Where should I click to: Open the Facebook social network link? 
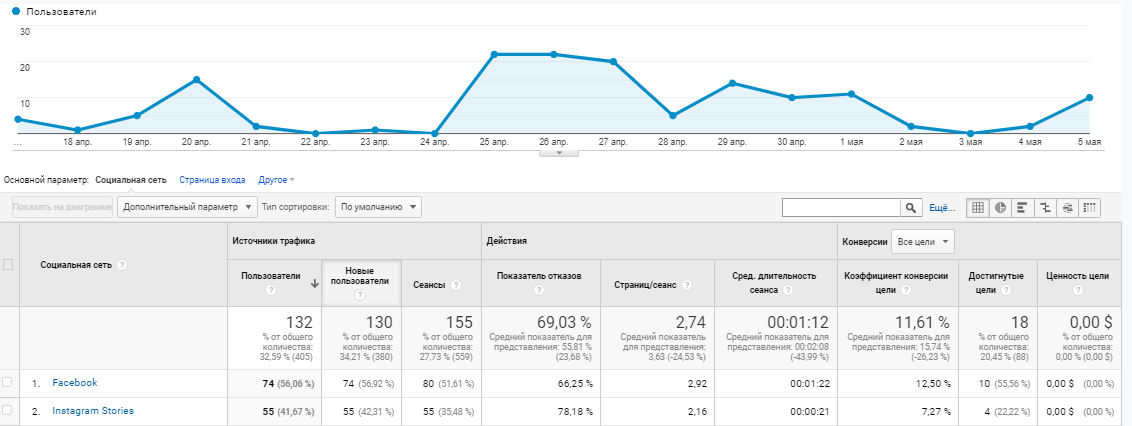click(74, 383)
